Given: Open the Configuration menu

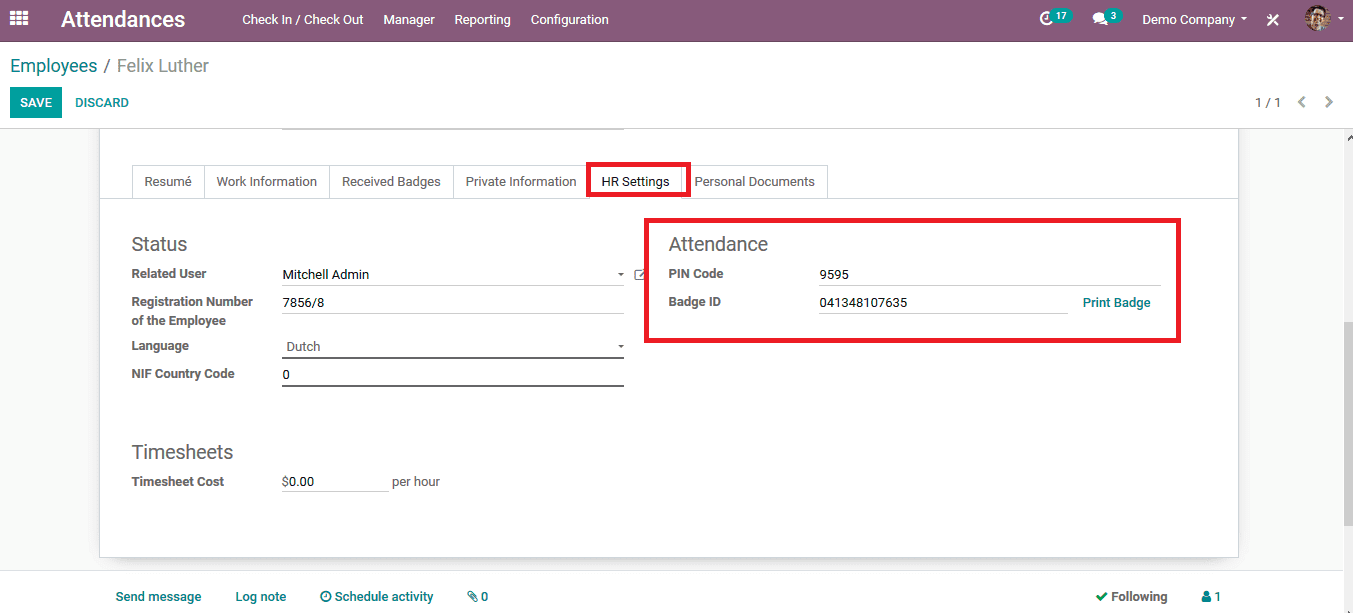Looking at the screenshot, I should pyautogui.click(x=569, y=20).
